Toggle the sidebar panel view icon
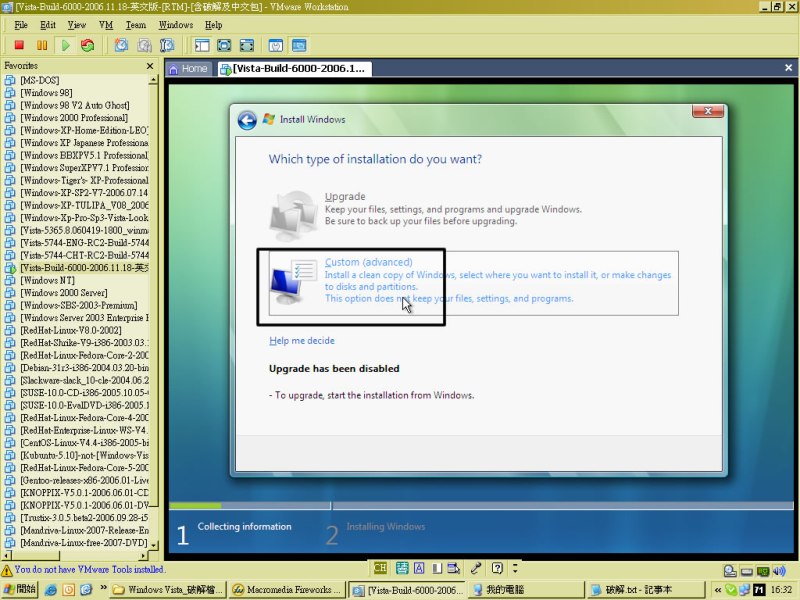Image resolution: width=800 pixels, height=600 pixels. coord(202,45)
